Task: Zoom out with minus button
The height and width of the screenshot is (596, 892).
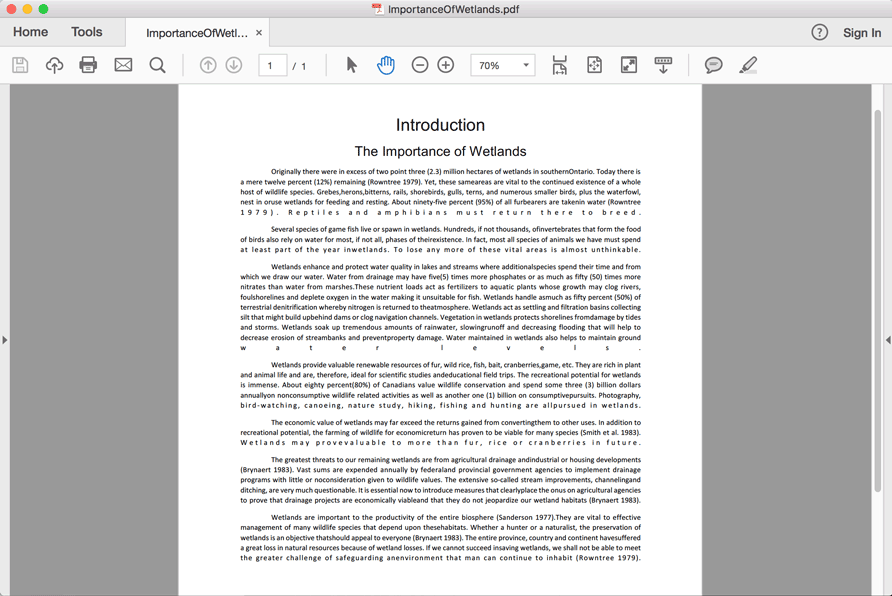Action: [x=420, y=65]
